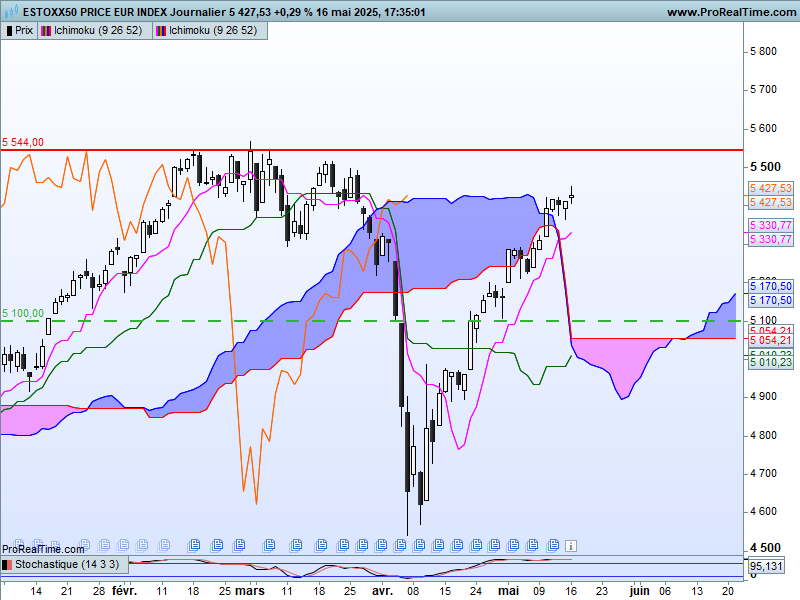The width and height of the screenshot is (800, 600).
Task: Visit the www.ProRealTime.com link in the title bar
Action: (731, 12)
